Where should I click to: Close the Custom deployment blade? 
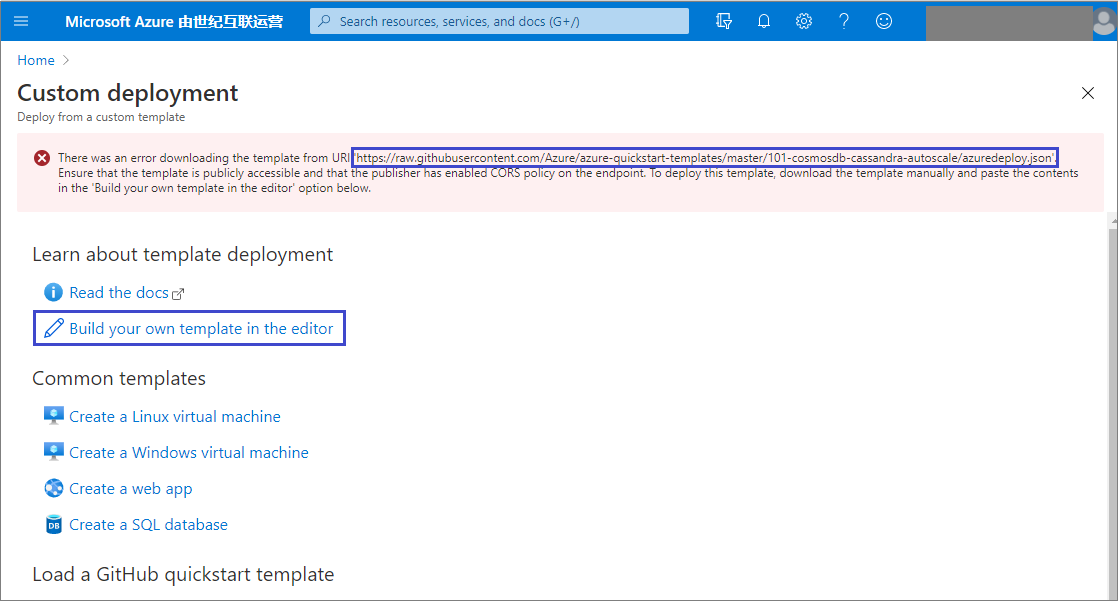click(x=1087, y=93)
